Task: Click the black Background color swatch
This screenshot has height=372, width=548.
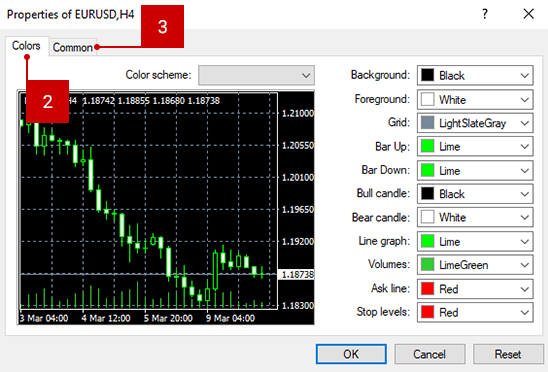Action: pos(427,75)
